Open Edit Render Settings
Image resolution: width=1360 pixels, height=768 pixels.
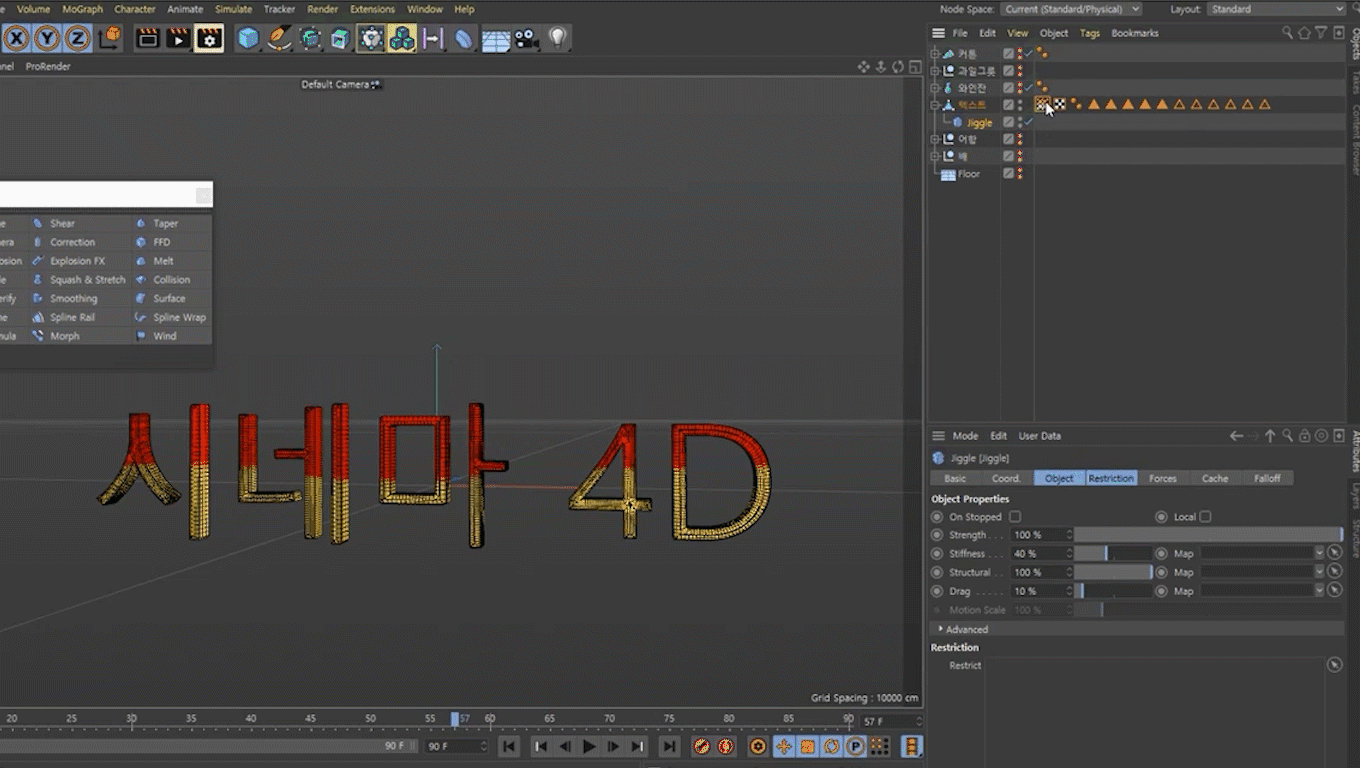[x=209, y=39]
